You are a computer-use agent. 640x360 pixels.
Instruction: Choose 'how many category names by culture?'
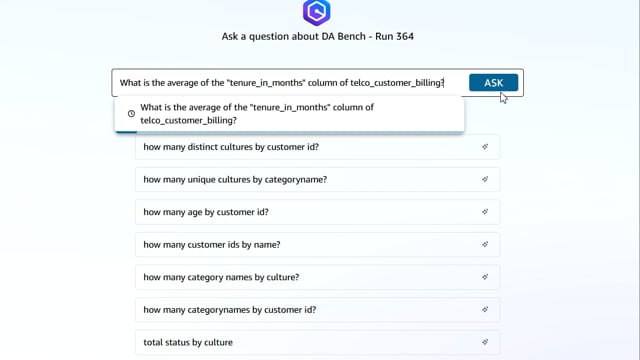pyautogui.click(x=317, y=278)
